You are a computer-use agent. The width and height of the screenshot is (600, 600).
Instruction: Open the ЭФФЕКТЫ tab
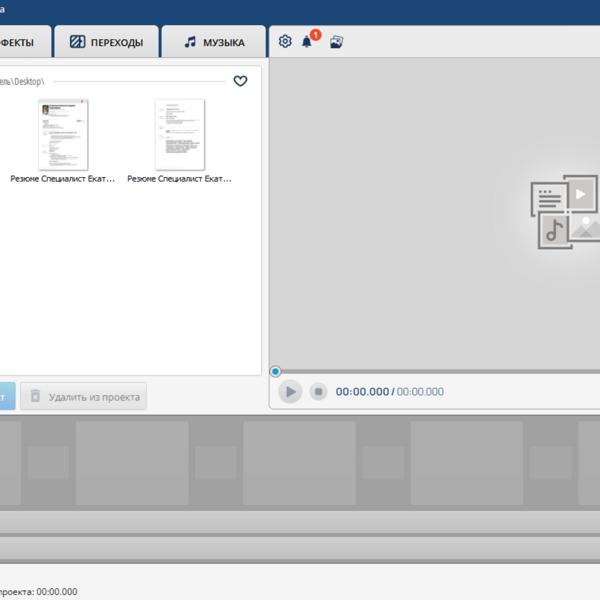[x=20, y=42]
